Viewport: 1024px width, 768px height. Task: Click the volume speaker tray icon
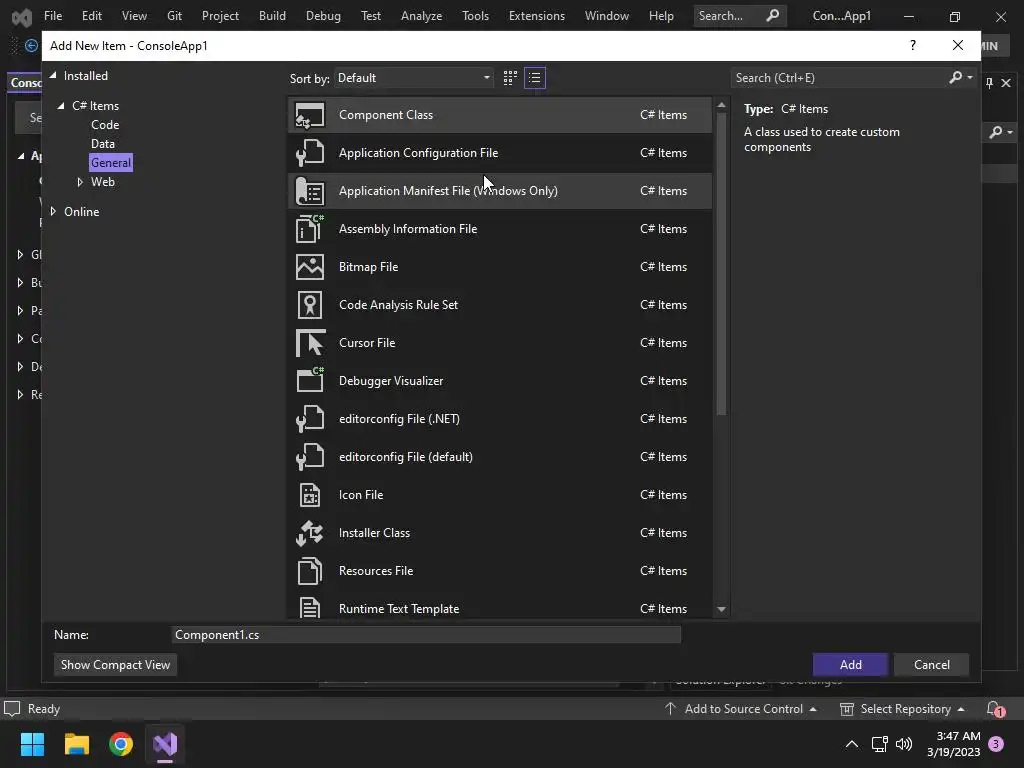[904, 744]
